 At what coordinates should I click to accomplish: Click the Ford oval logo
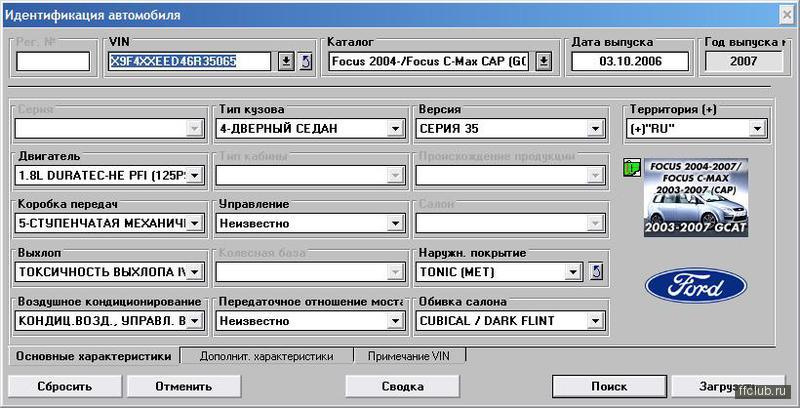tap(696, 287)
